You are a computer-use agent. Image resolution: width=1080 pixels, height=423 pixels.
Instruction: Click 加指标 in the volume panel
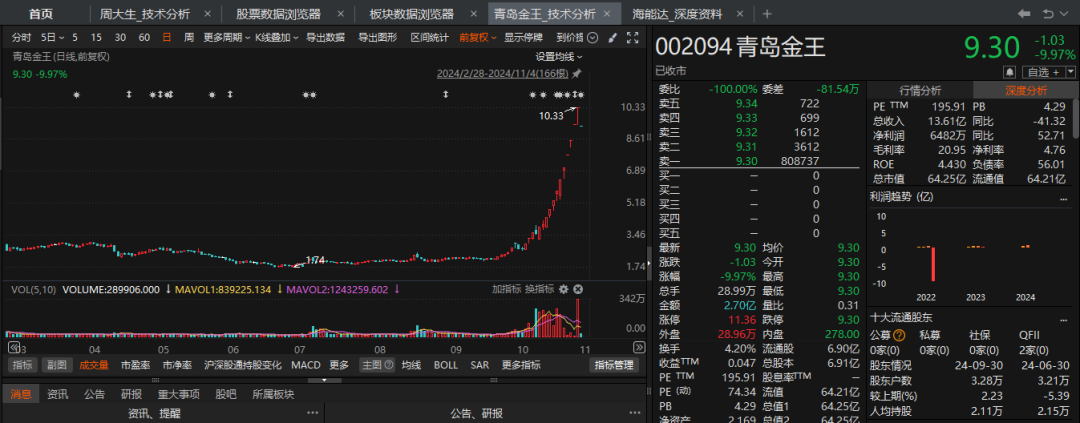point(507,289)
